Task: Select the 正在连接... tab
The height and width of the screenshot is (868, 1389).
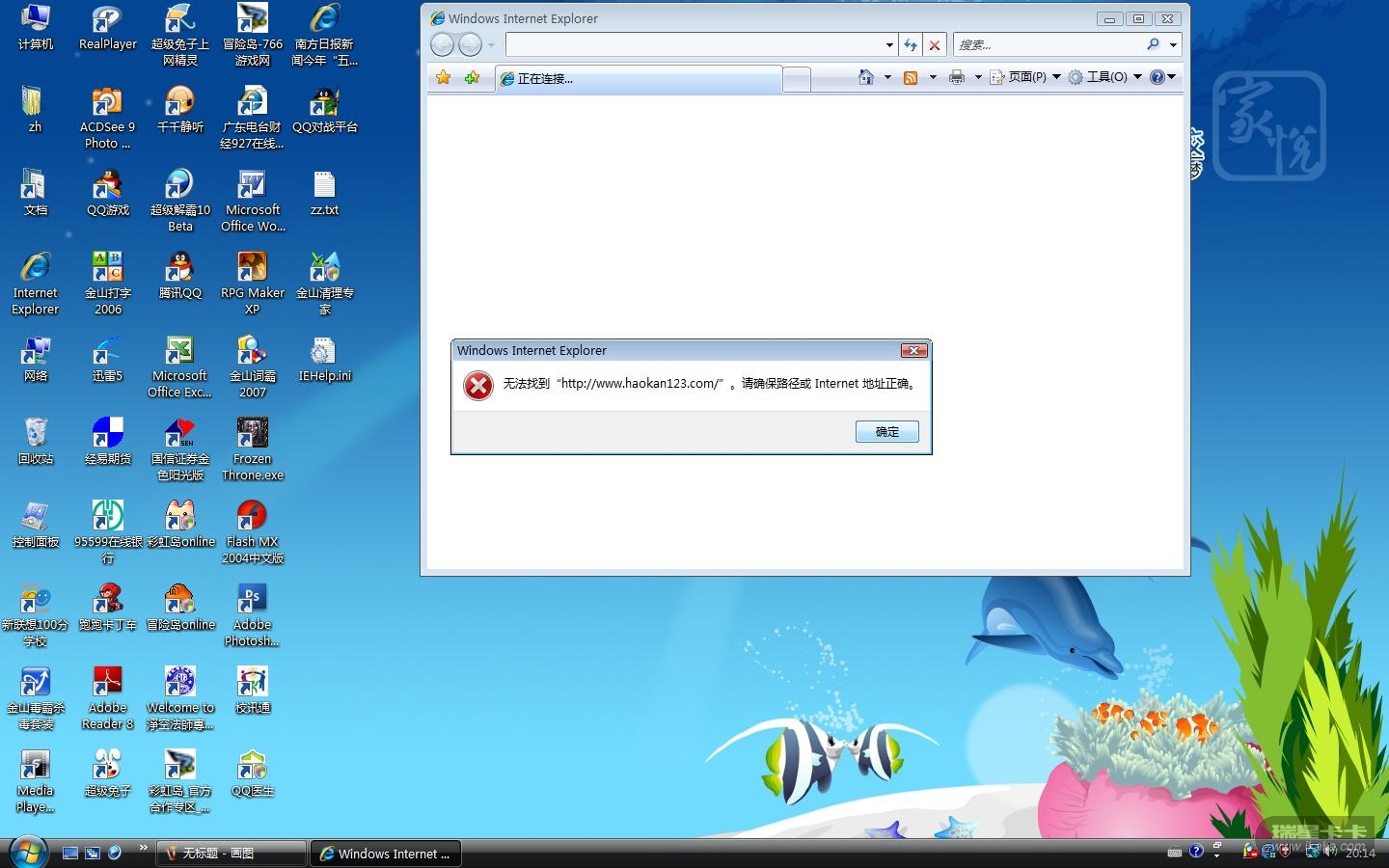Action: [x=638, y=79]
